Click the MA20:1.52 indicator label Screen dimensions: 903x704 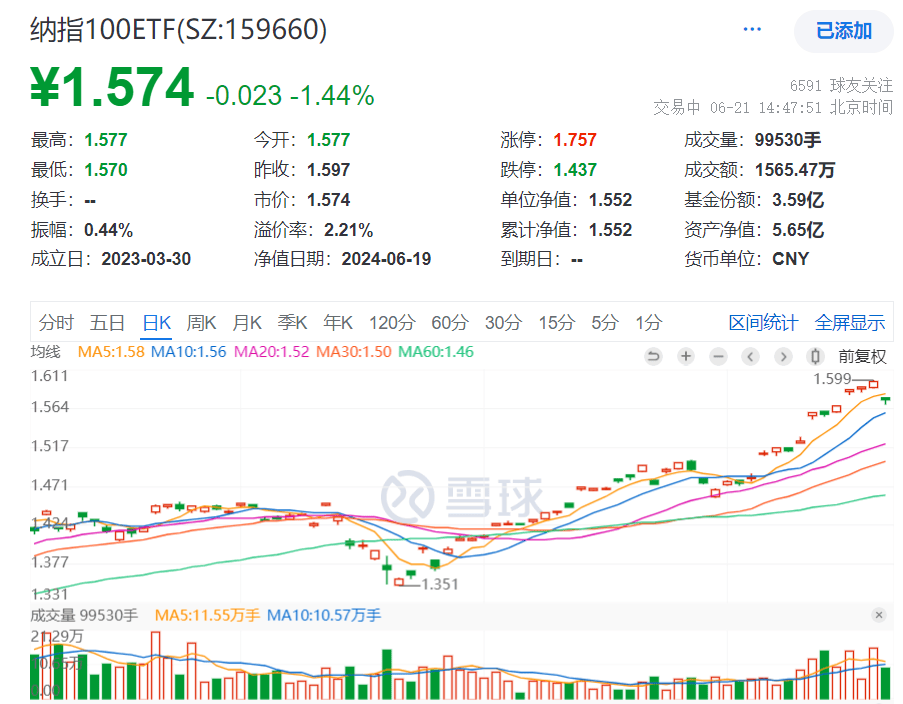click(271, 351)
